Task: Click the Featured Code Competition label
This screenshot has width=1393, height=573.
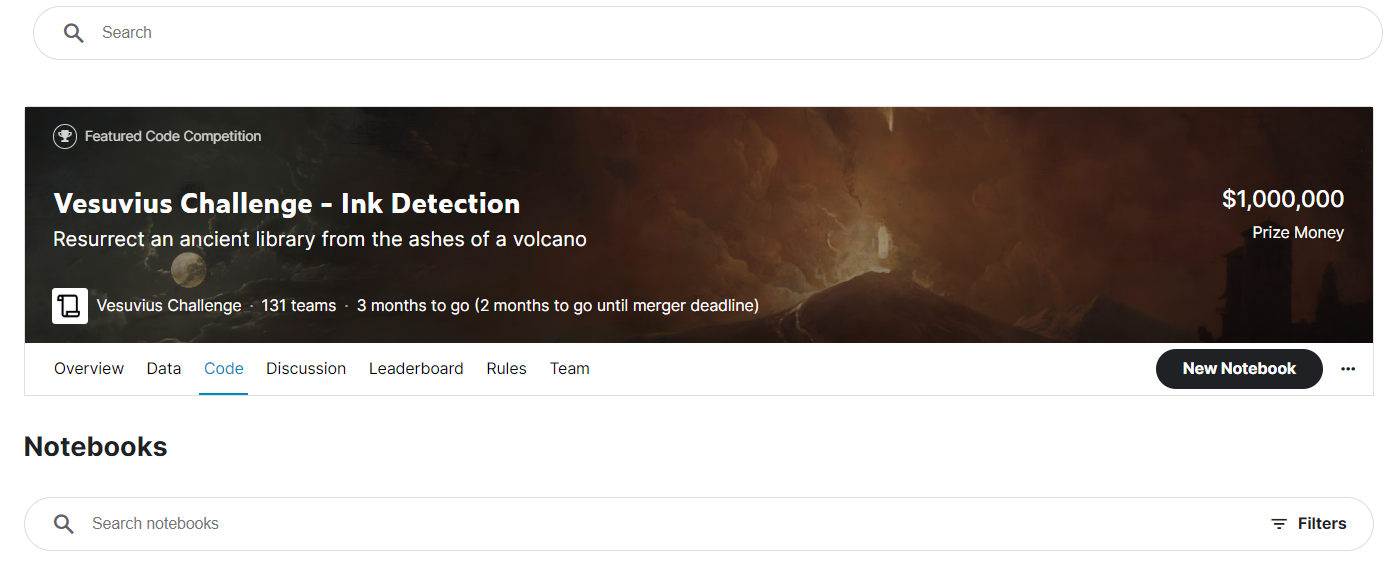Action: click(173, 136)
